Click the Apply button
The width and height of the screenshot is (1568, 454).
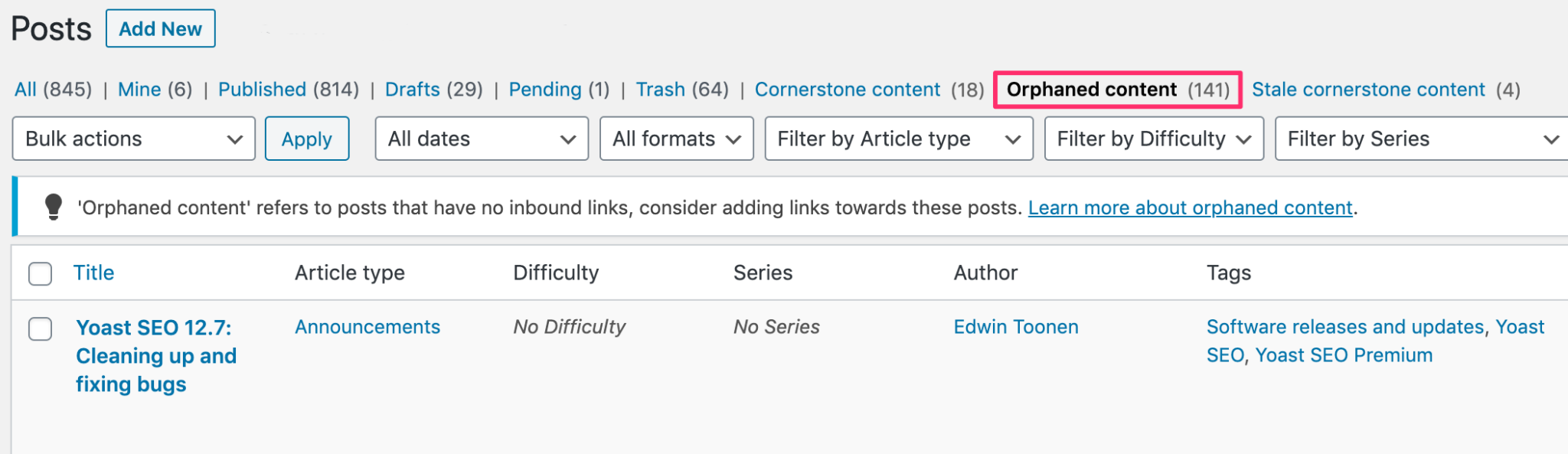click(x=307, y=139)
